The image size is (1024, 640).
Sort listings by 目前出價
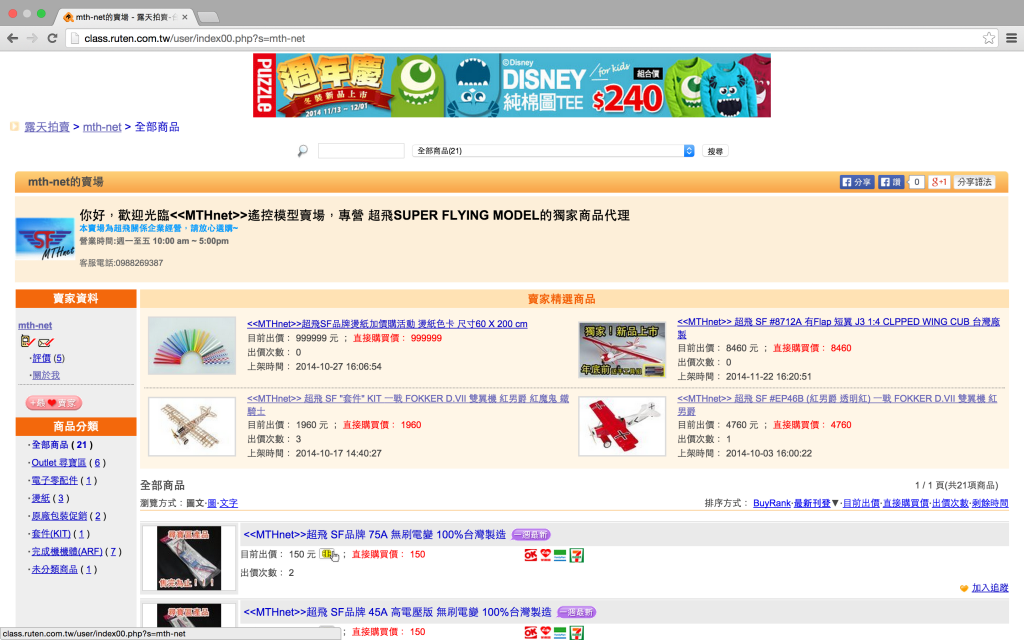coord(861,504)
